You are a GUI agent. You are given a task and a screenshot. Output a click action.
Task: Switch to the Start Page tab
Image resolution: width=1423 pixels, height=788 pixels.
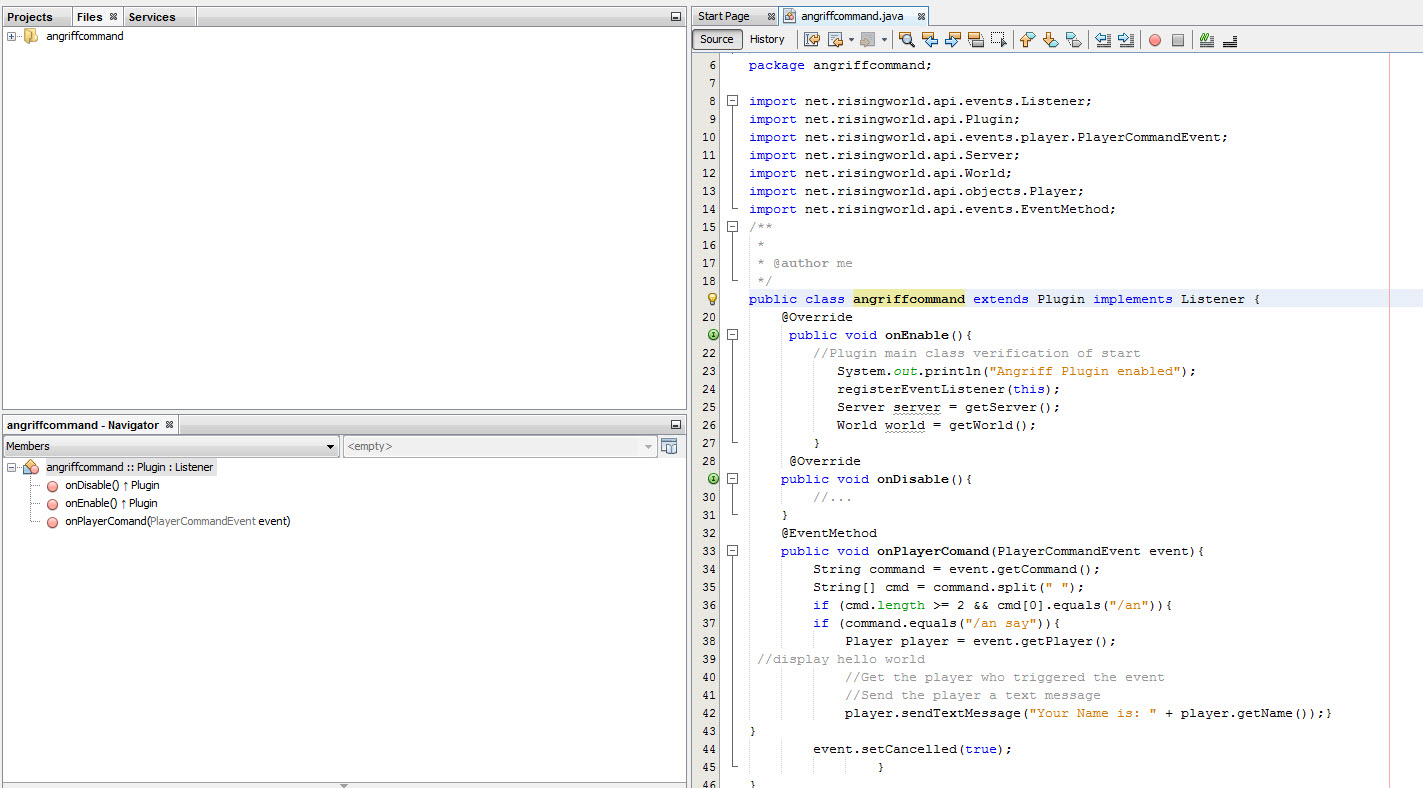click(723, 16)
